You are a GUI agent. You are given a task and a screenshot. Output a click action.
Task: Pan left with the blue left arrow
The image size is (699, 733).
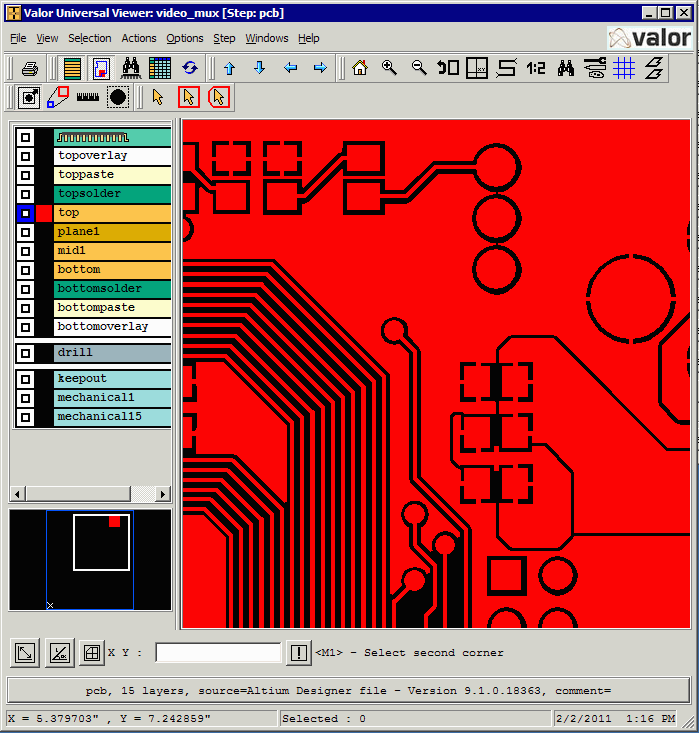coord(290,69)
